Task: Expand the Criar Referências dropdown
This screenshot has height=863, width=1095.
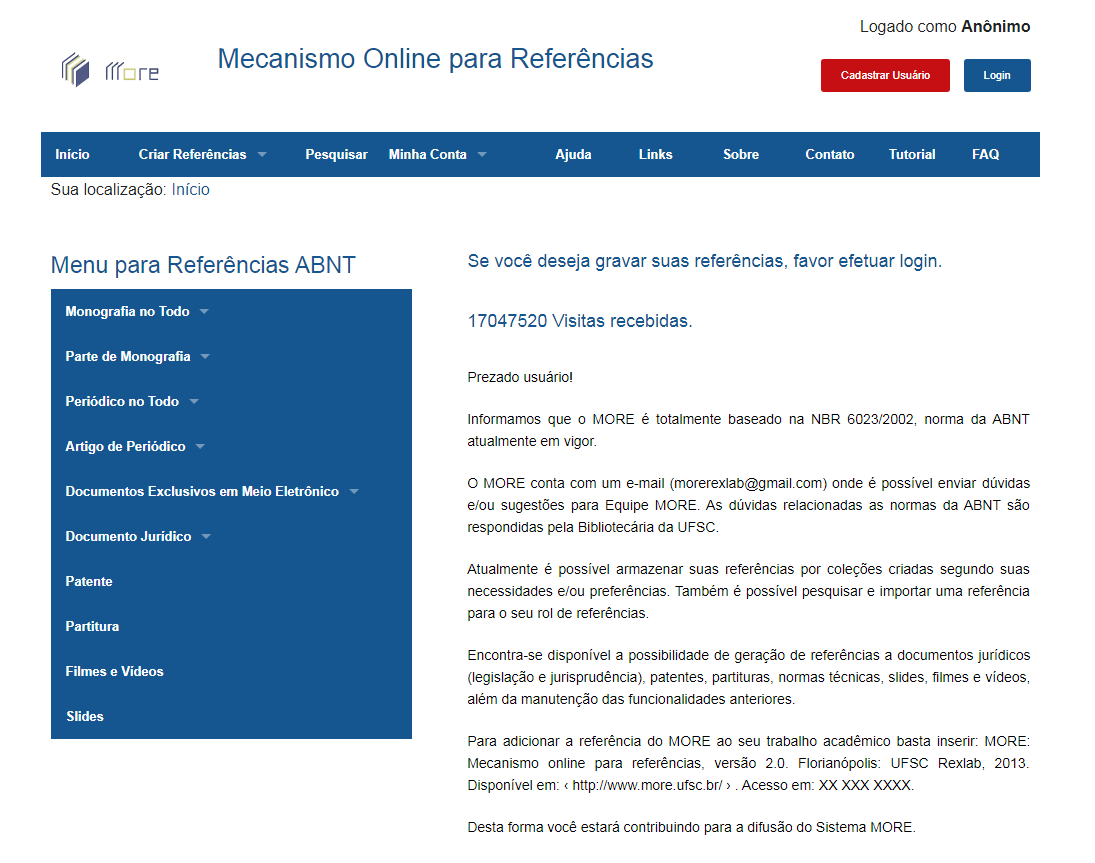Action: click(x=202, y=155)
